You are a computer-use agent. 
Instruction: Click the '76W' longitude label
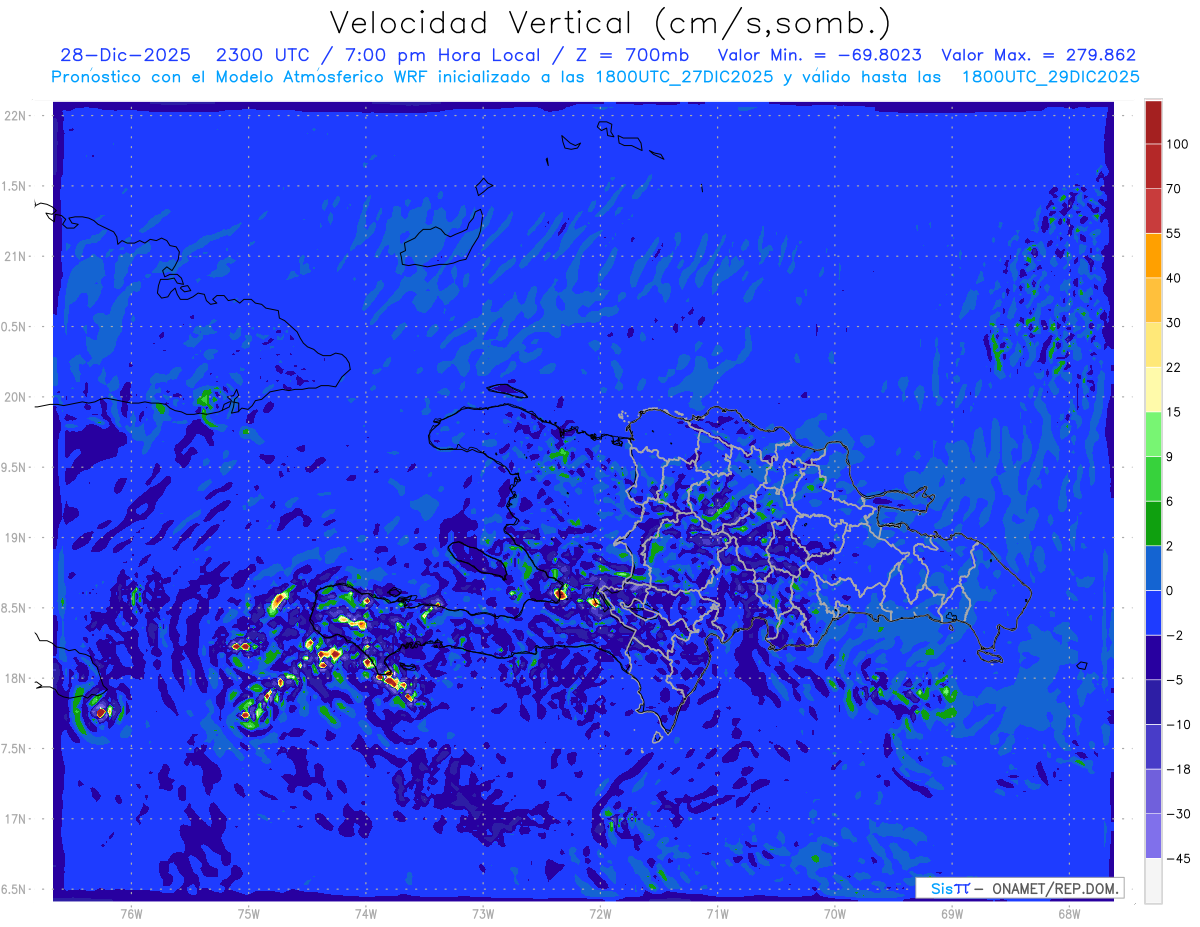(131, 913)
